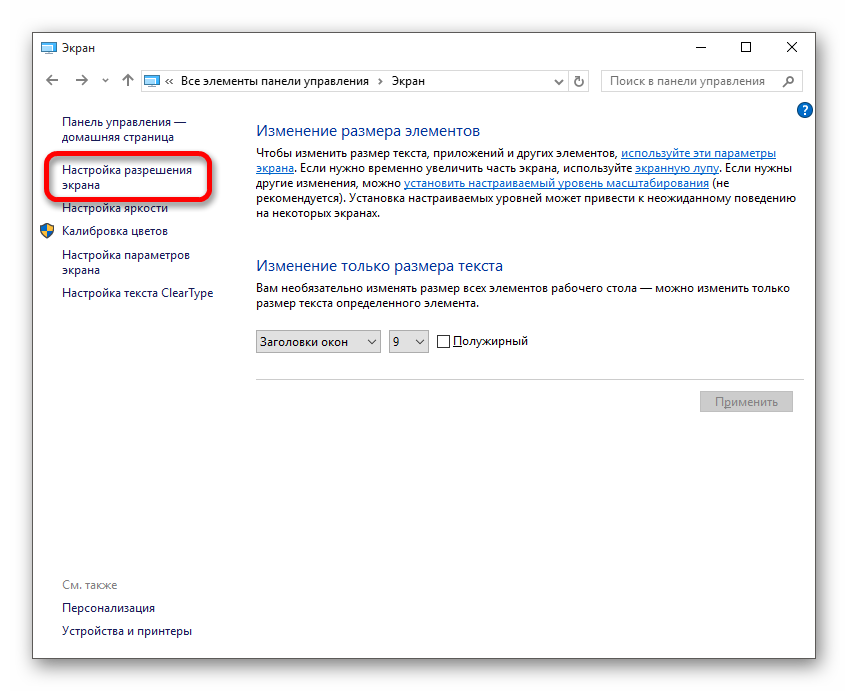Open Настройка разрешения экрана link
Image resolution: width=848 pixels, height=691 pixels.
point(126,177)
